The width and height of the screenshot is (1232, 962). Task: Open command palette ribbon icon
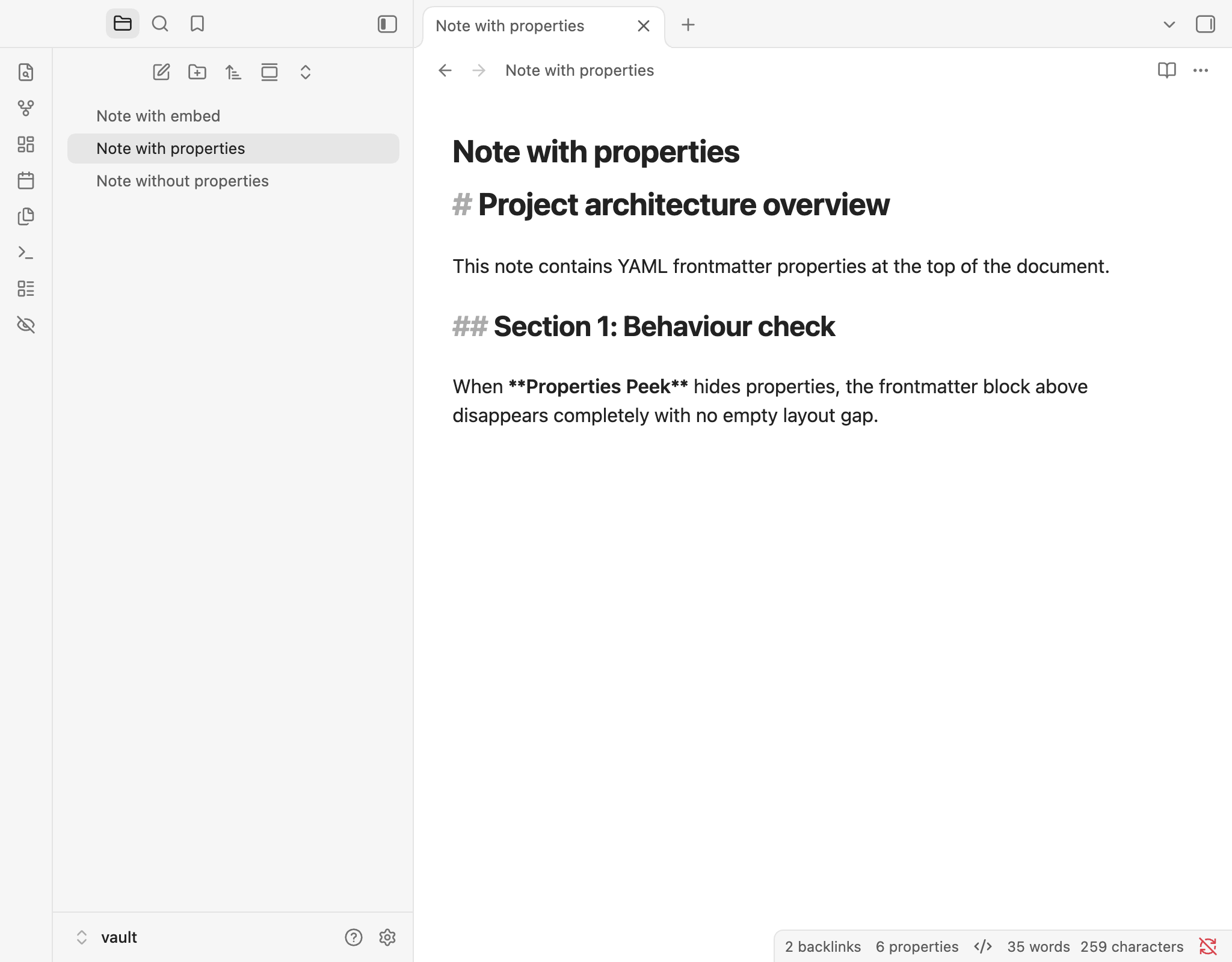(26, 253)
